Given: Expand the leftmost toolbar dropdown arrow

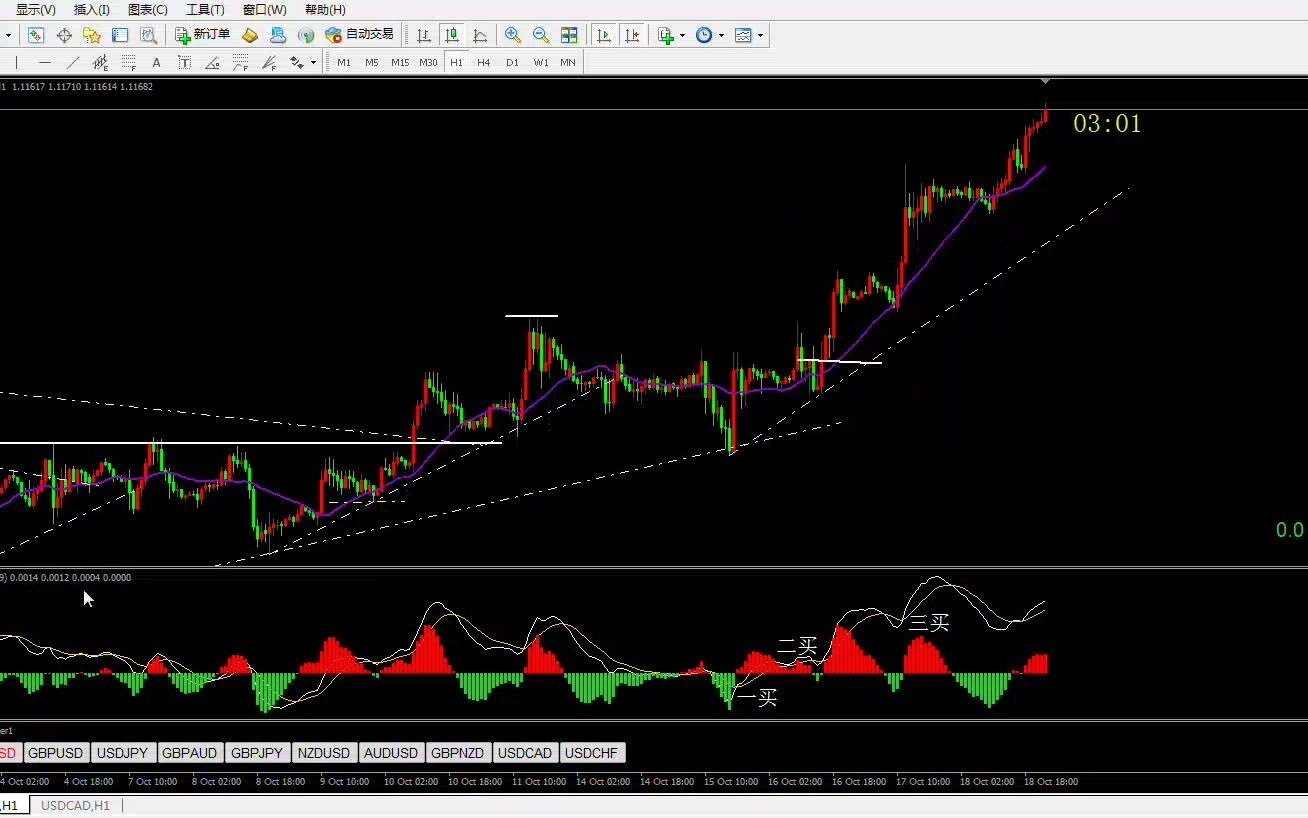Looking at the screenshot, I should pyautogui.click(x=8, y=35).
